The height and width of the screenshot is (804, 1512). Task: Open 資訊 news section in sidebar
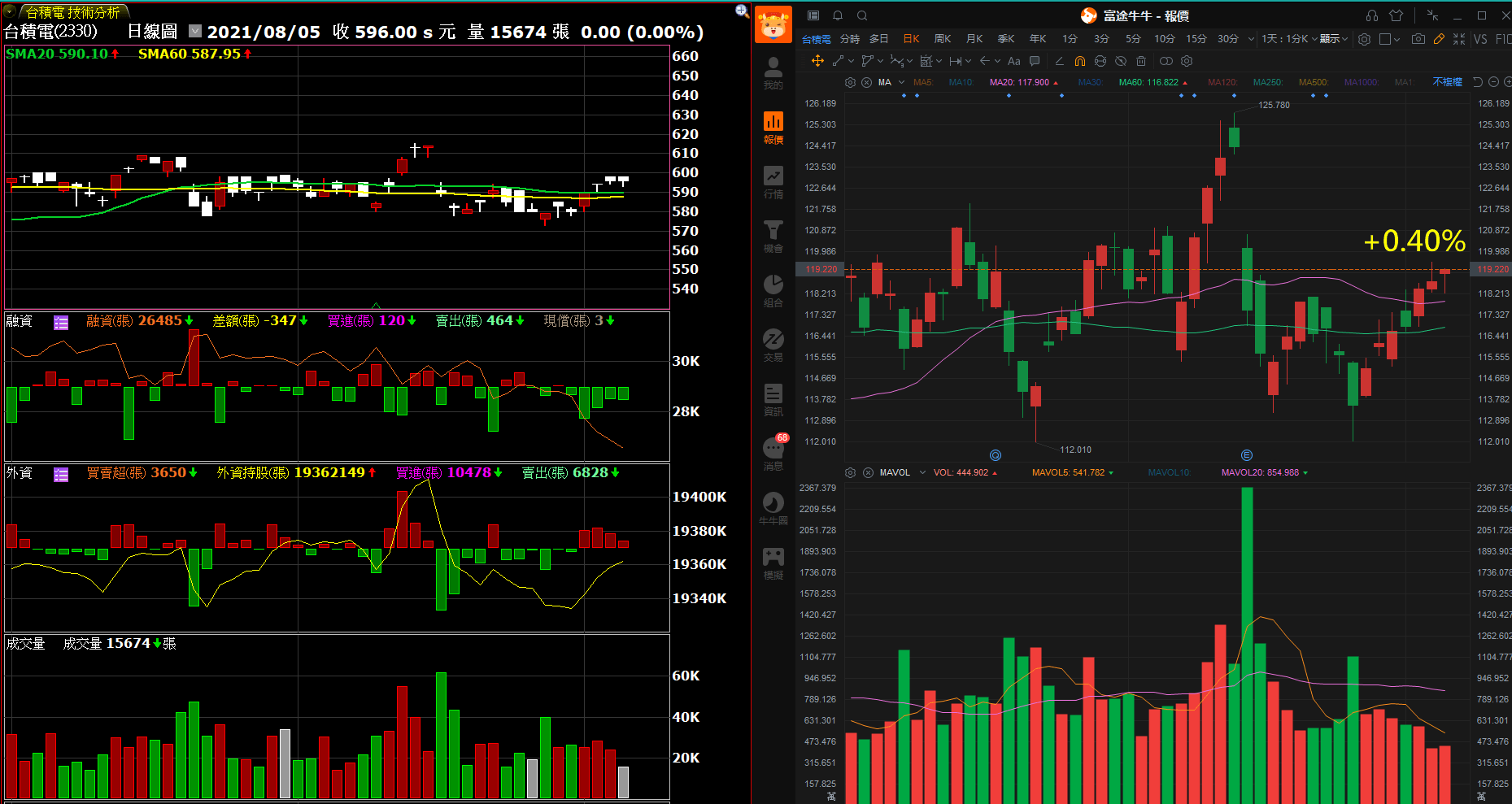coord(773,400)
